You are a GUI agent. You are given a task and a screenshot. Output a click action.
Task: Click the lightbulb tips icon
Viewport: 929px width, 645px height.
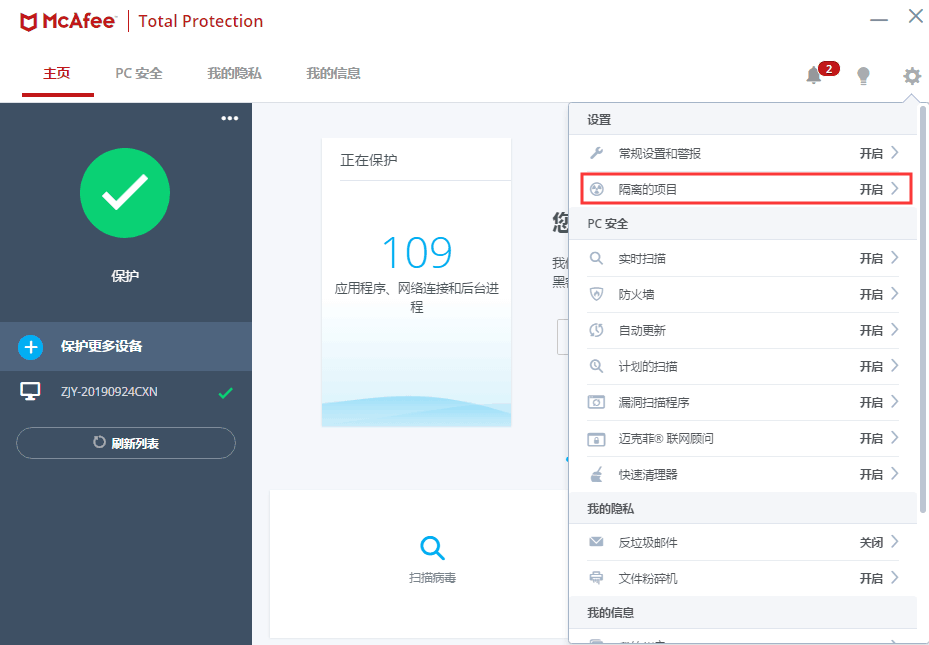(x=863, y=76)
